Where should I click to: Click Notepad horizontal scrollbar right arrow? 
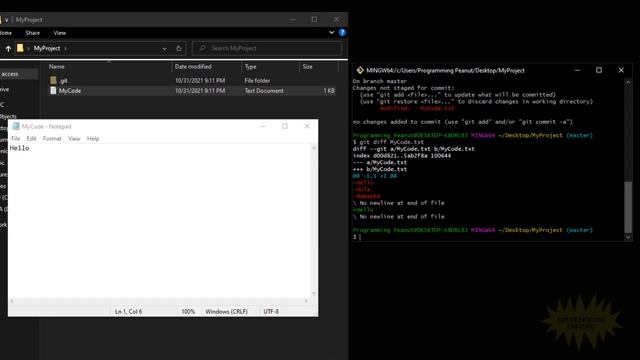(306, 301)
